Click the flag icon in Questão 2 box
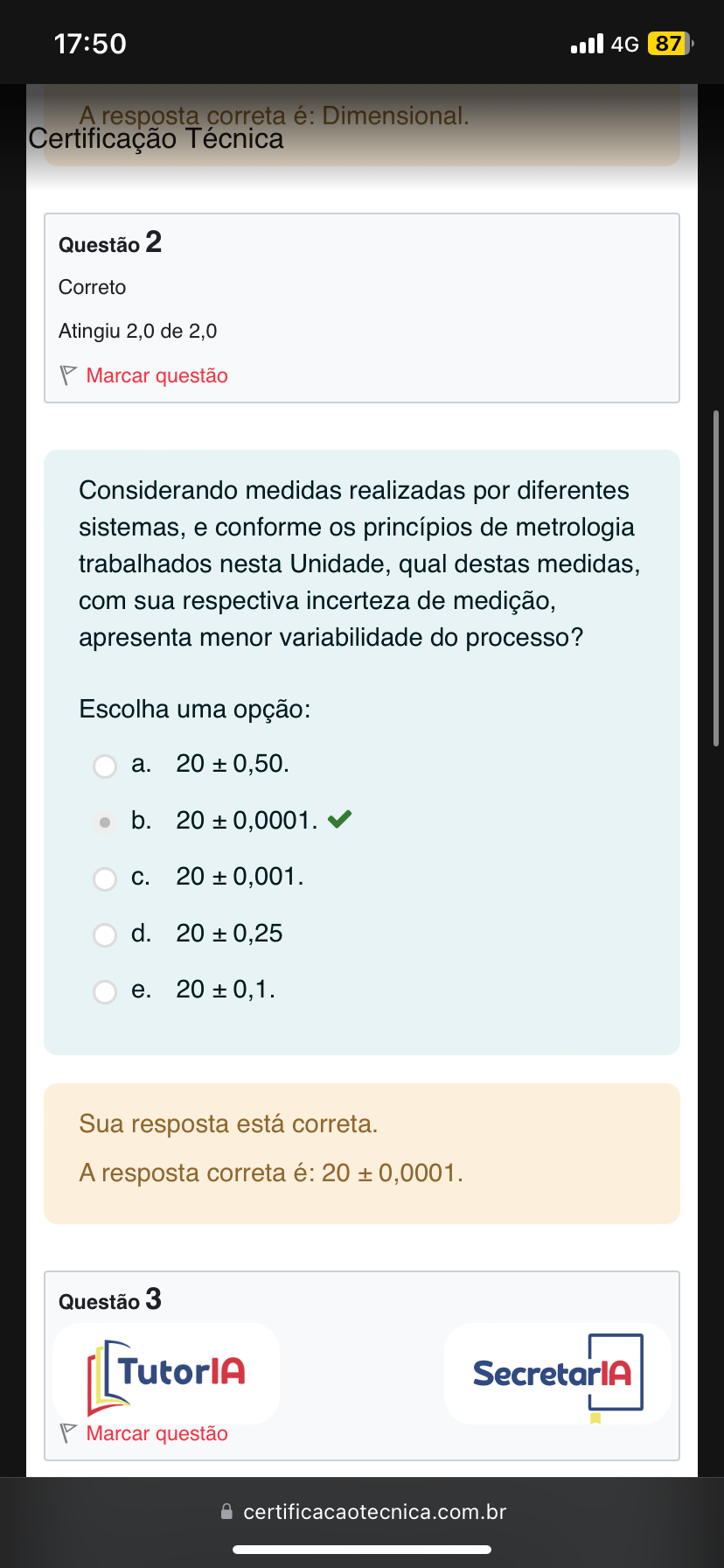Viewport: 724px width, 1568px height. (68, 375)
